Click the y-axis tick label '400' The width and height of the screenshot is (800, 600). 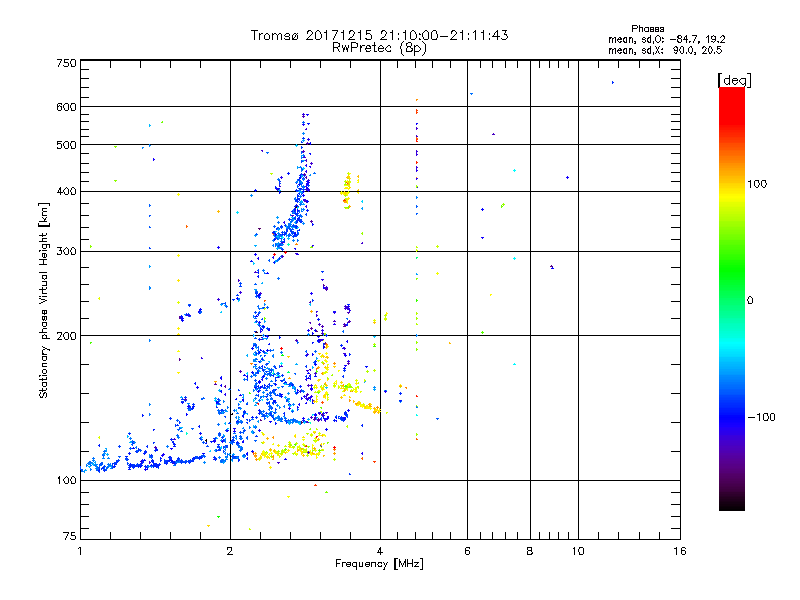[x=66, y=192]
